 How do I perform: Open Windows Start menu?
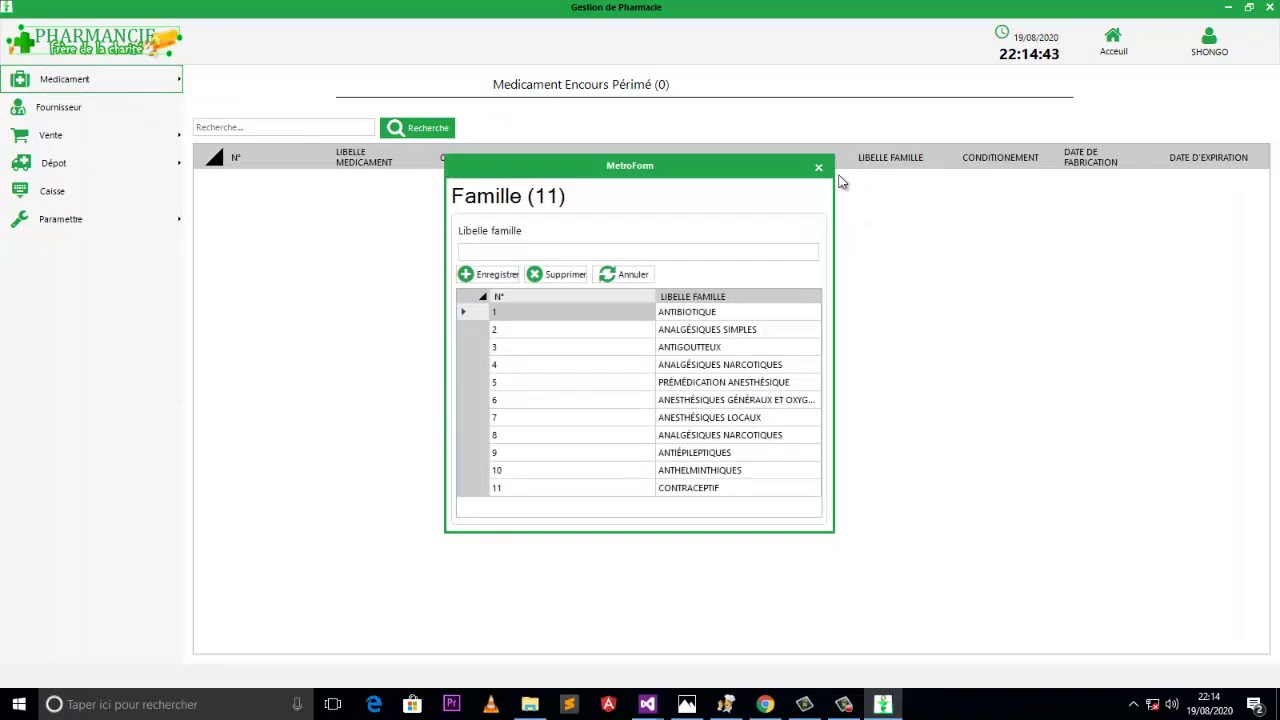pos(19,704)
